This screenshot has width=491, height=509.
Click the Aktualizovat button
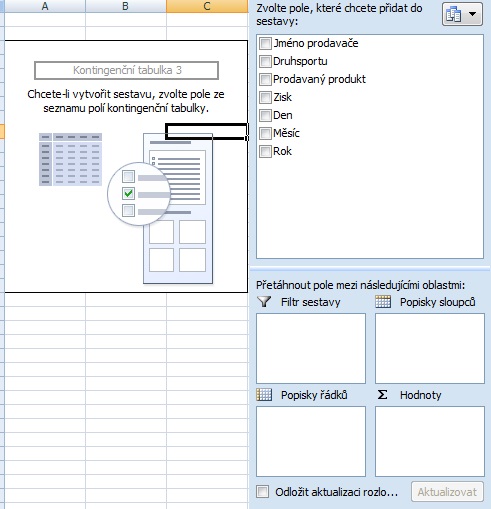(x=447, y=492)
